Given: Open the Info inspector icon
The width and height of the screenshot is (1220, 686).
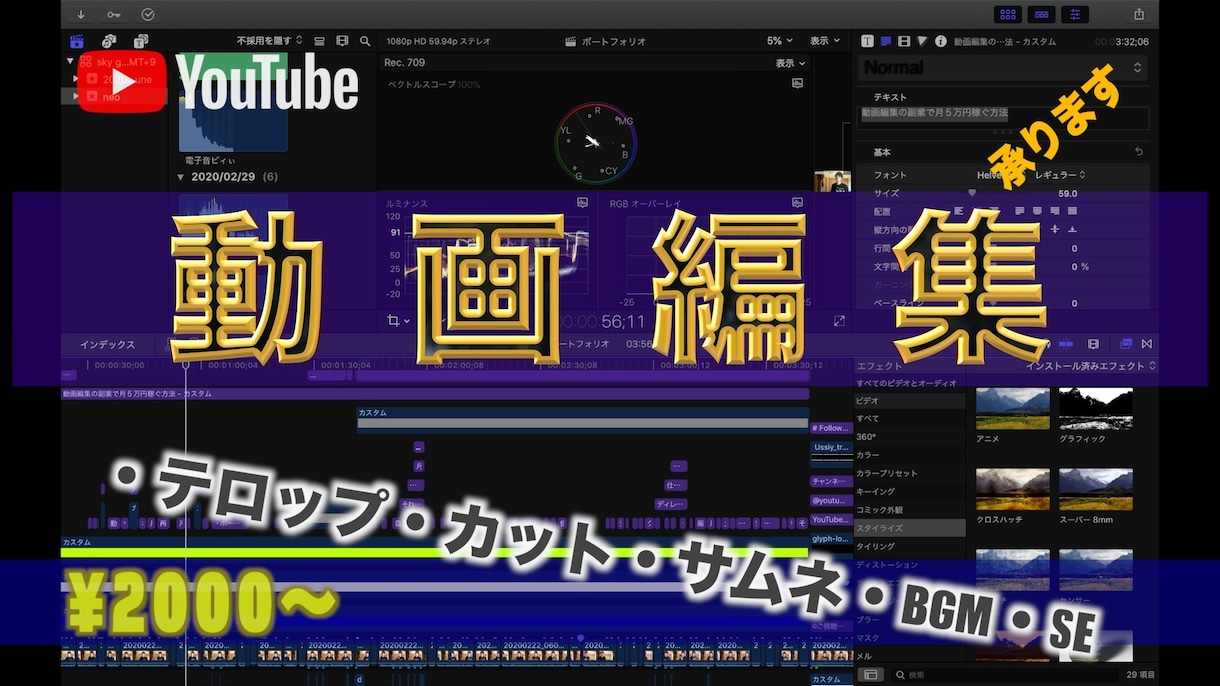Looking at the screenshot, I should (941, 41).
